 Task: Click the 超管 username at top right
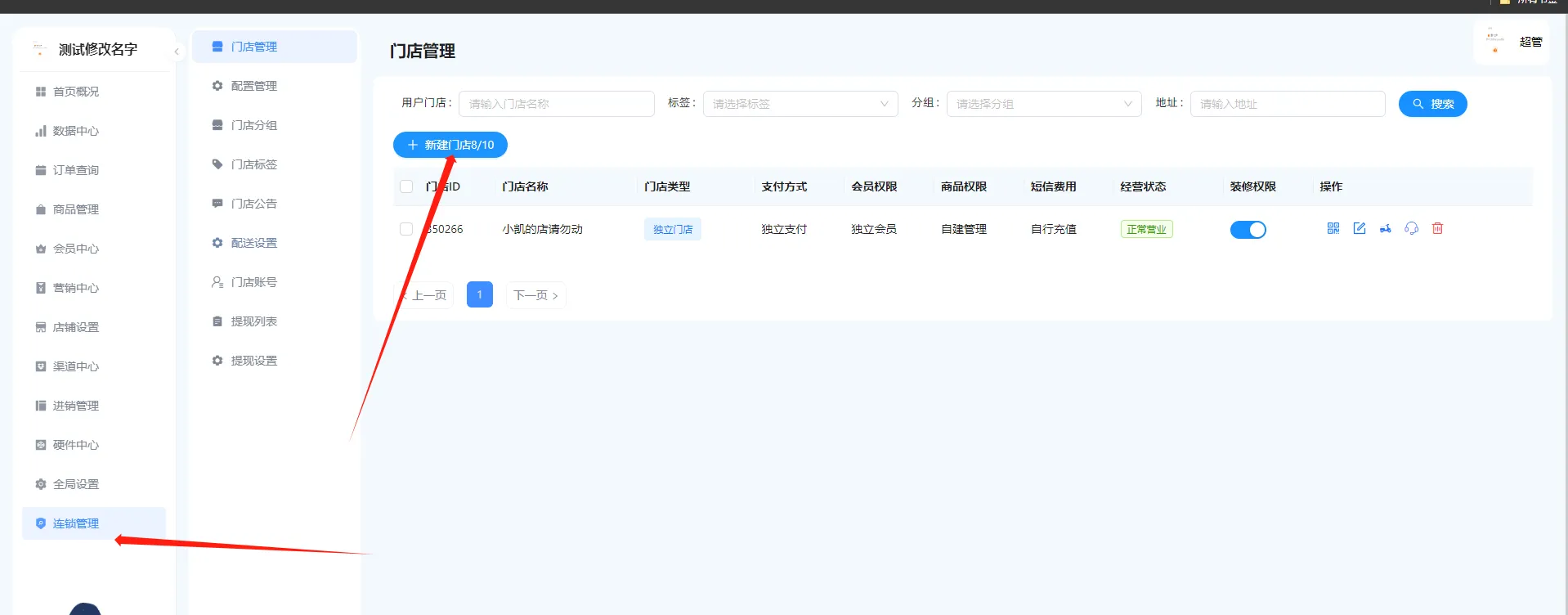[x=1530, y=42]
